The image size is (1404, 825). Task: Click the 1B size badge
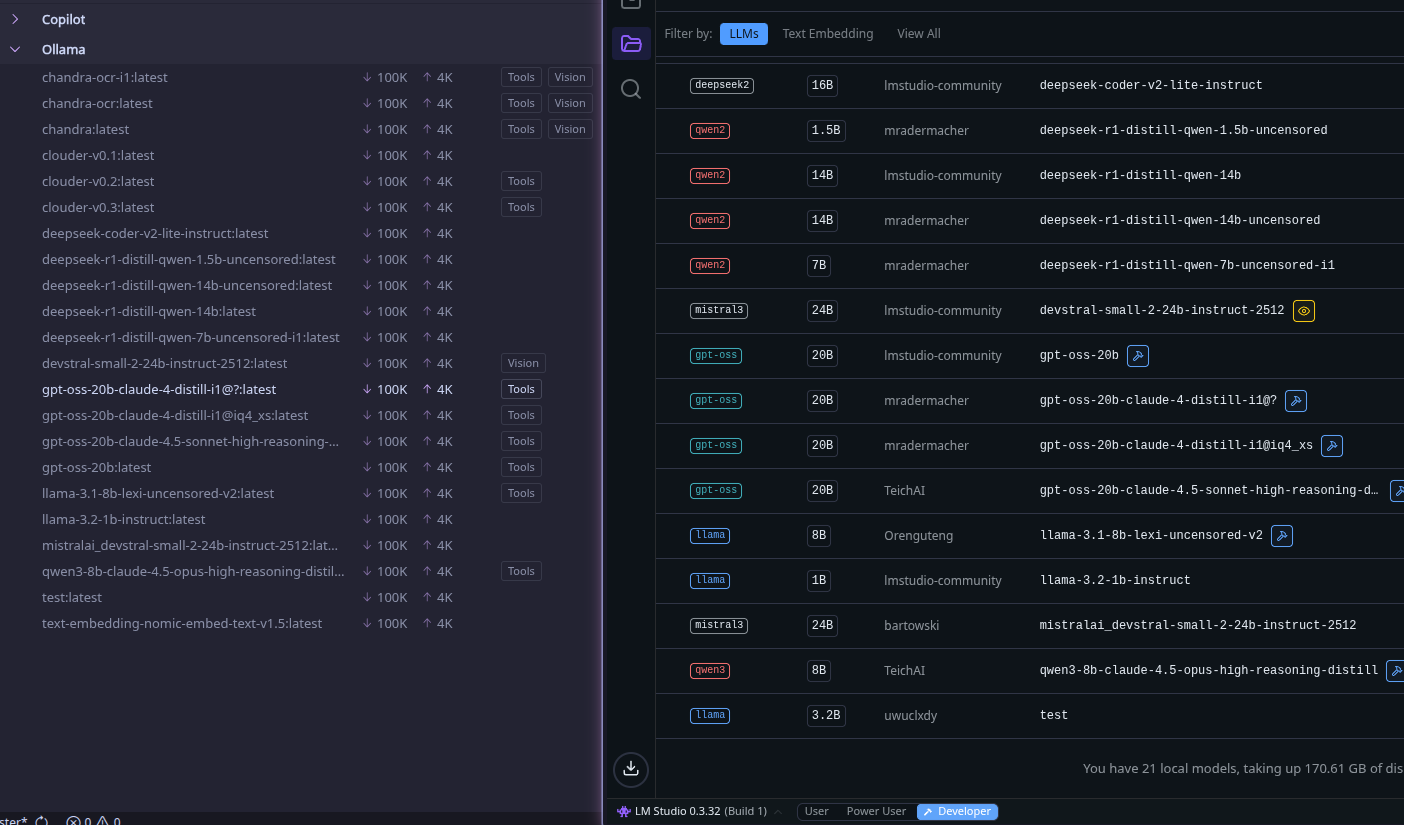pyautogui.click(x=819, y=581)
